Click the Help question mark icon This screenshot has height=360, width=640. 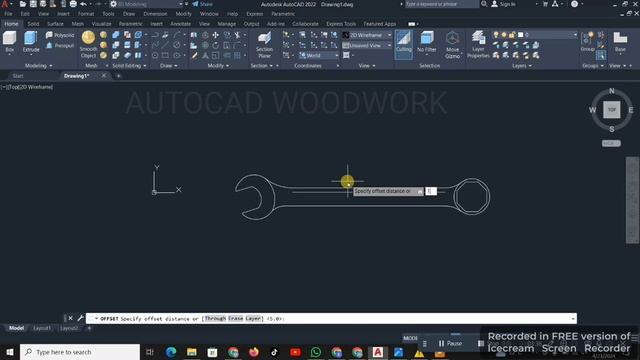point(574,4)
